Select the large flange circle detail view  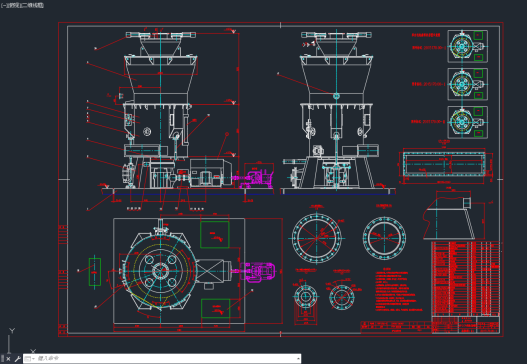tap(317, 238)
